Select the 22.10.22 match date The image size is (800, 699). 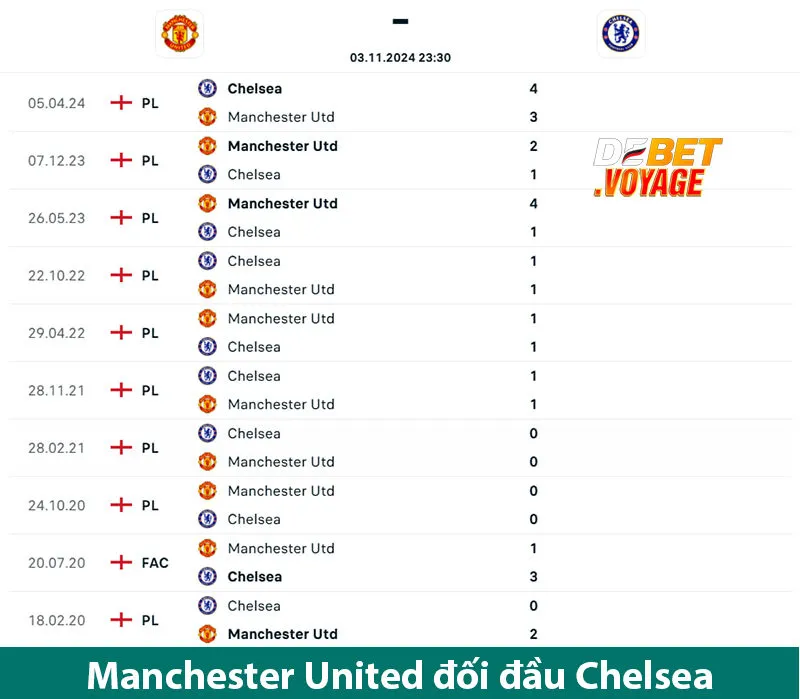[57, 275]
